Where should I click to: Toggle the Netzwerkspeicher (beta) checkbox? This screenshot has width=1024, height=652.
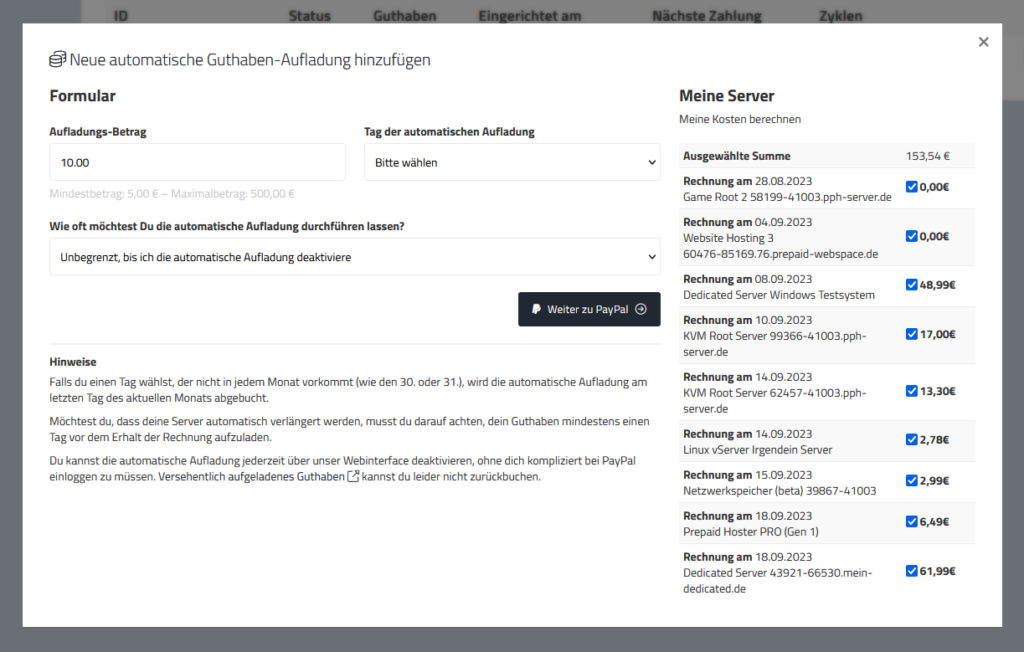coord(912,481)
